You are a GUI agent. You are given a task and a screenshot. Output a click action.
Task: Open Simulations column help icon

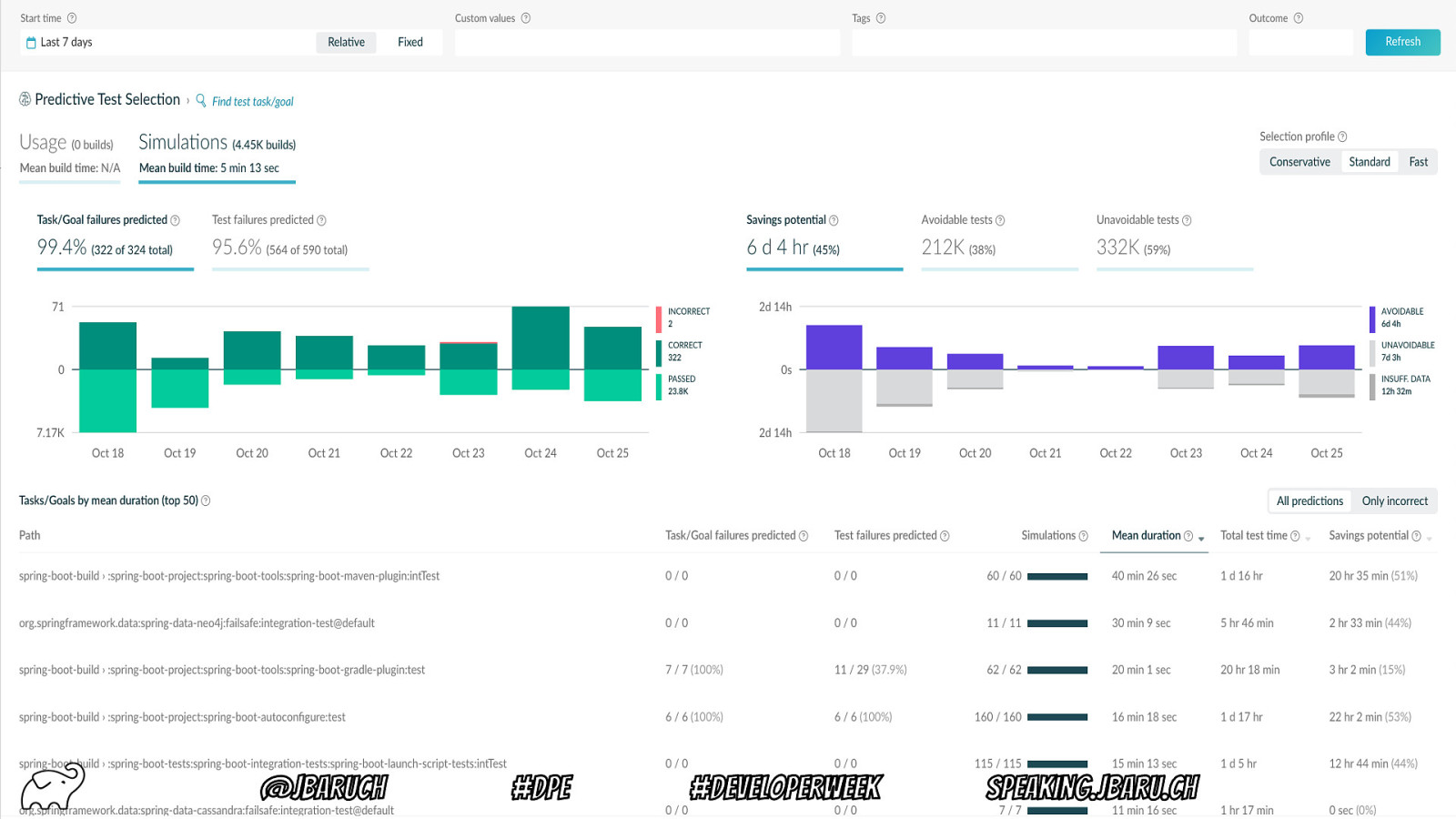coord(1083,536)
